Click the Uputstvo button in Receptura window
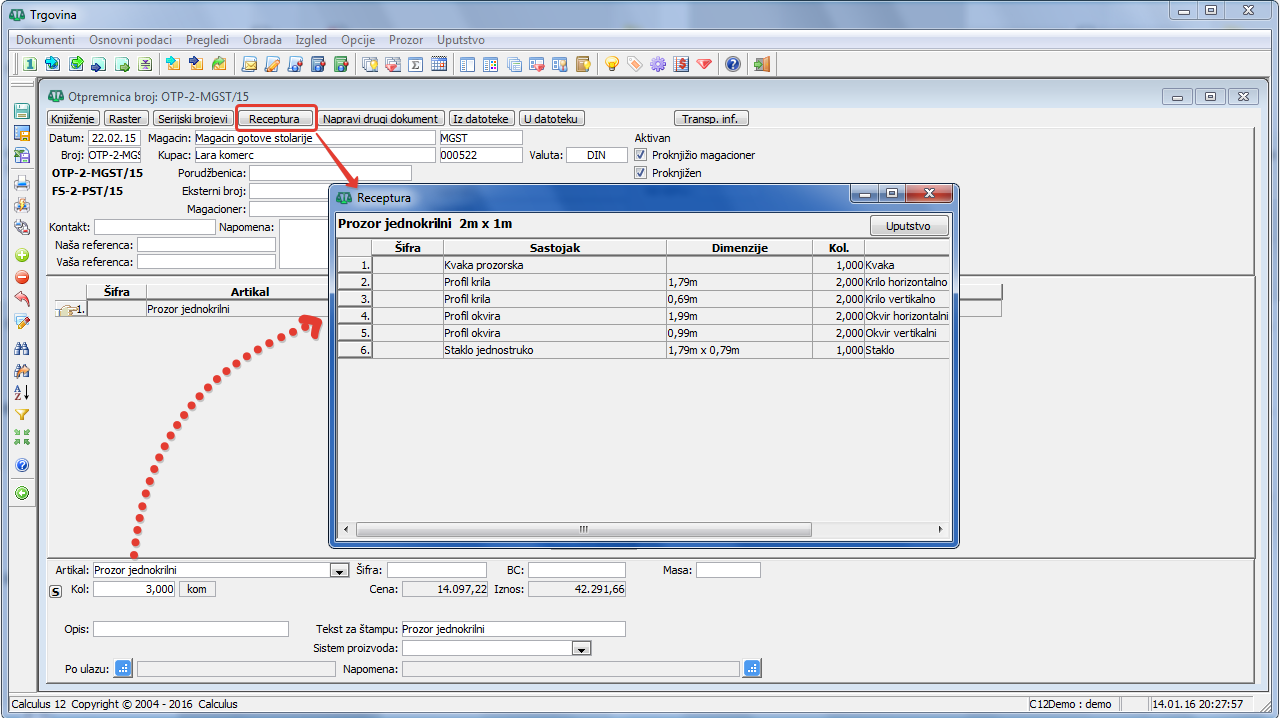The image size is (1280, 718). point(908,226)
